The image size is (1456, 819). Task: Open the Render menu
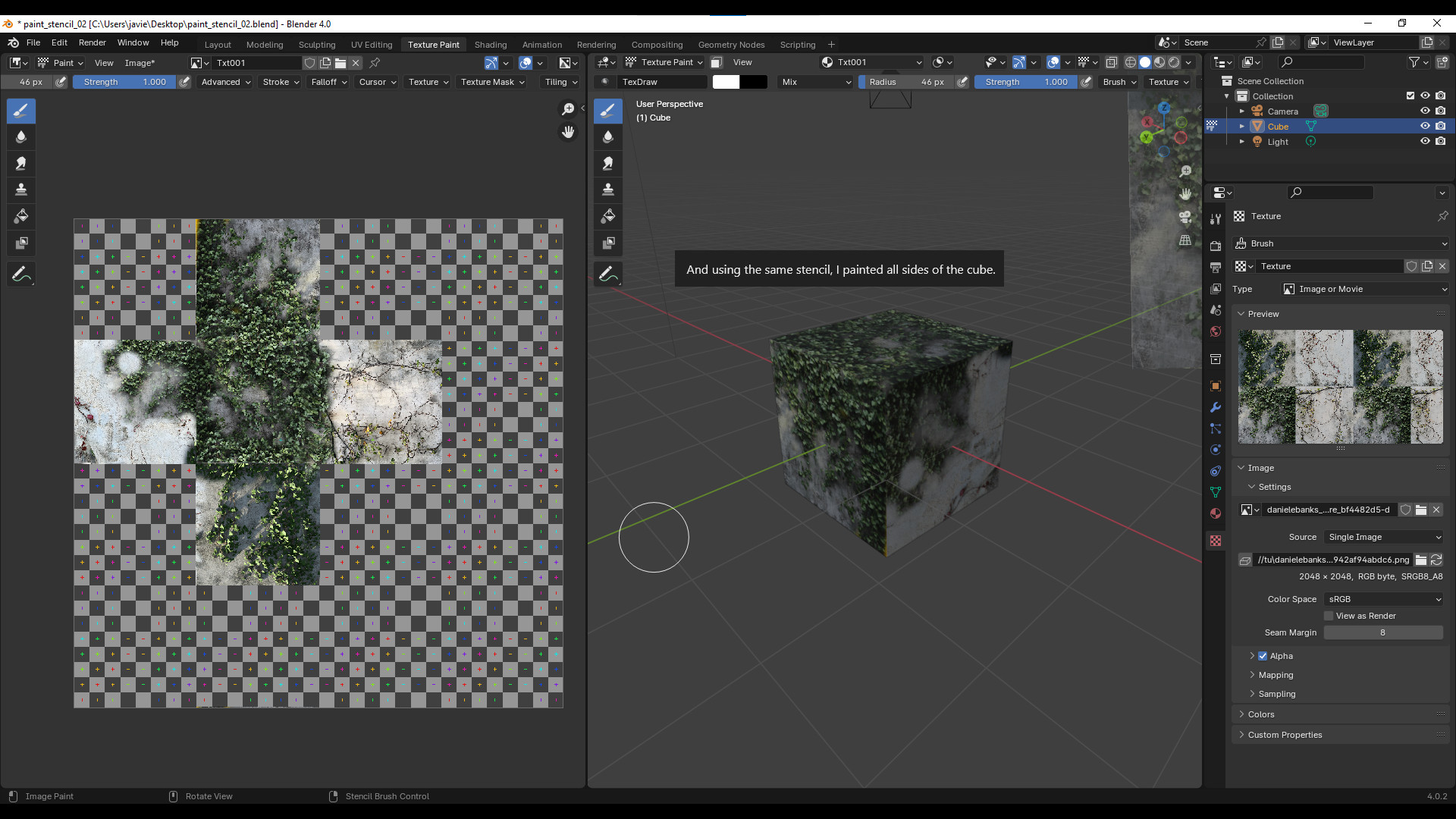tap(93, 42)
